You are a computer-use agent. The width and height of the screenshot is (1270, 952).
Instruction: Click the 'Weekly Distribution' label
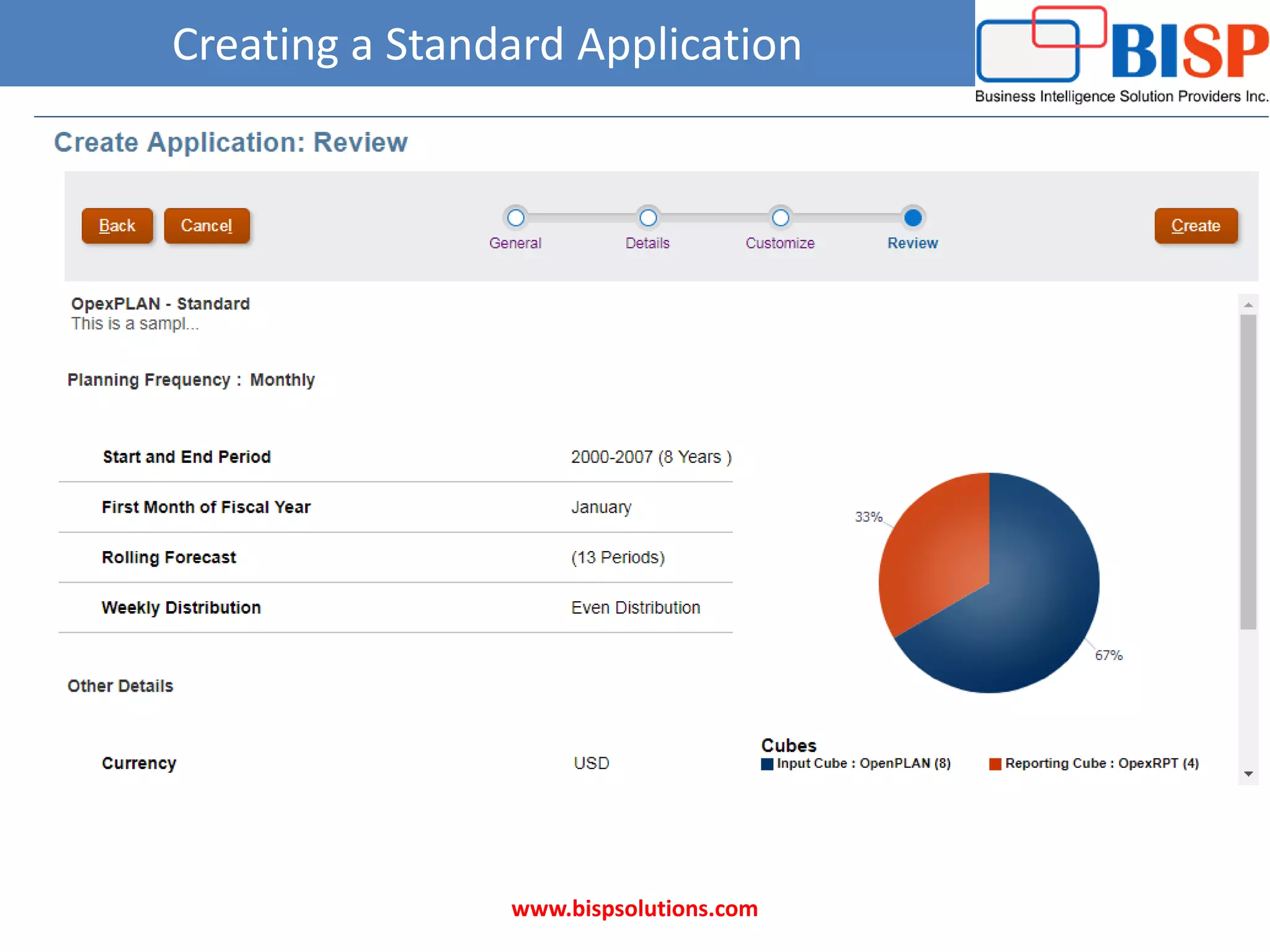coord(181,607)
